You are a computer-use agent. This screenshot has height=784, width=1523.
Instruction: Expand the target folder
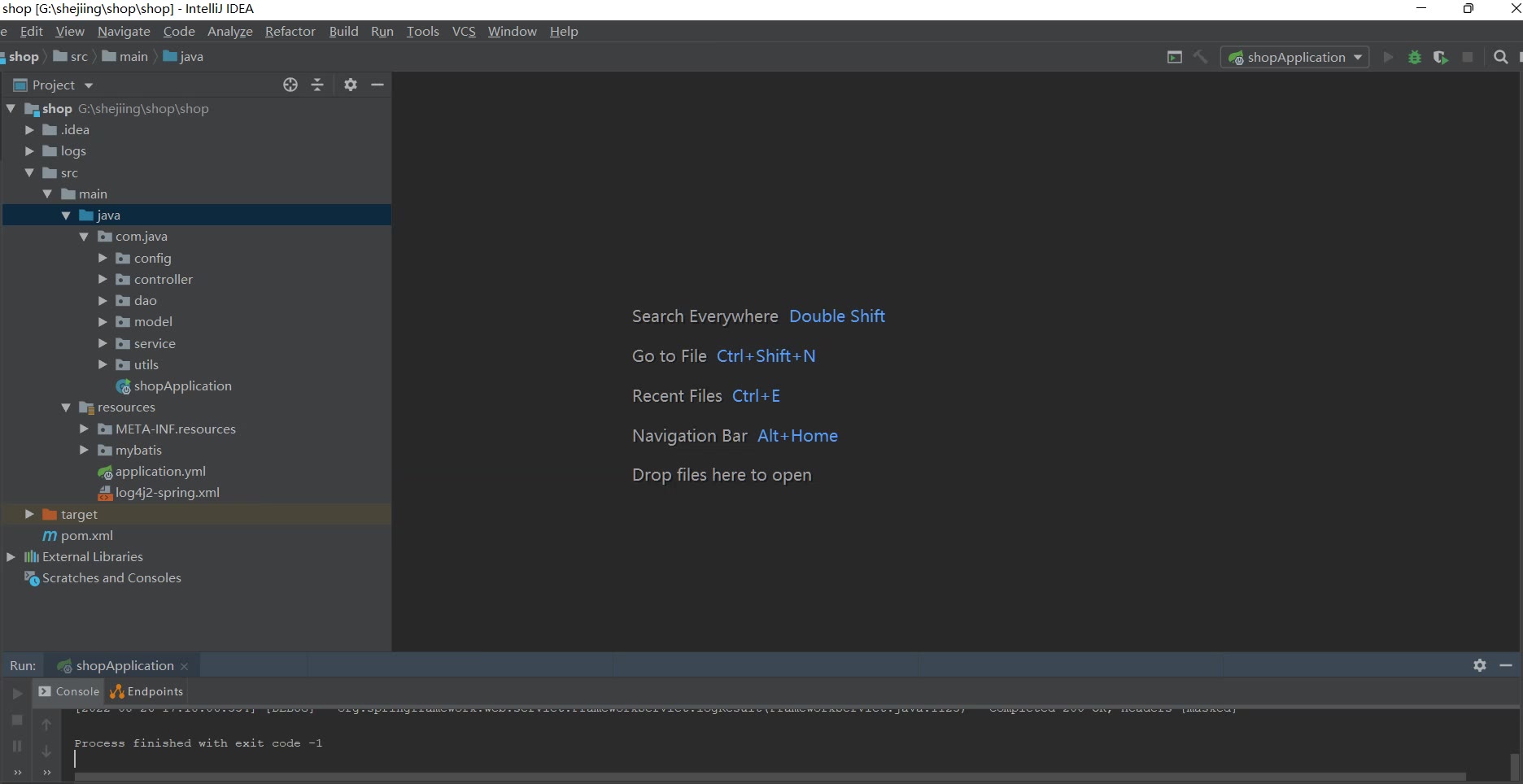coord(29,514)
